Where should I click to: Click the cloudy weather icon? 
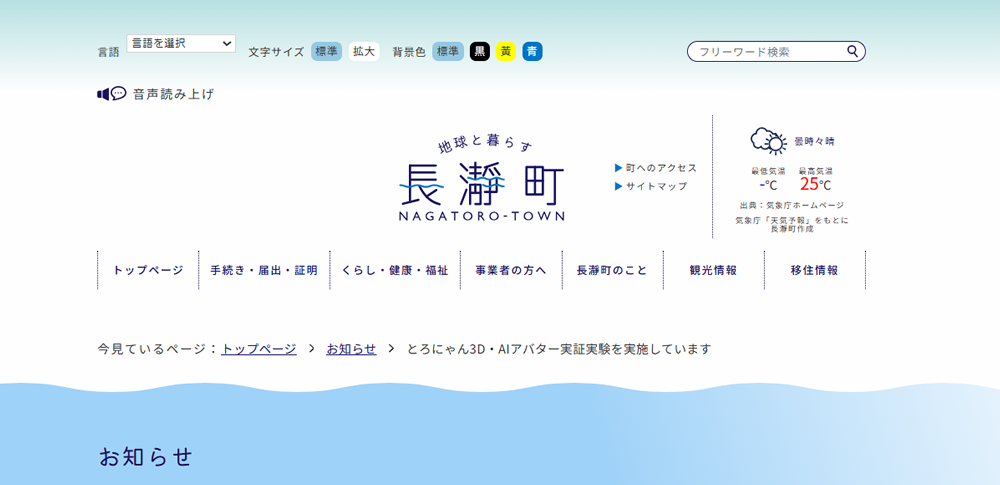pos(768,141)
